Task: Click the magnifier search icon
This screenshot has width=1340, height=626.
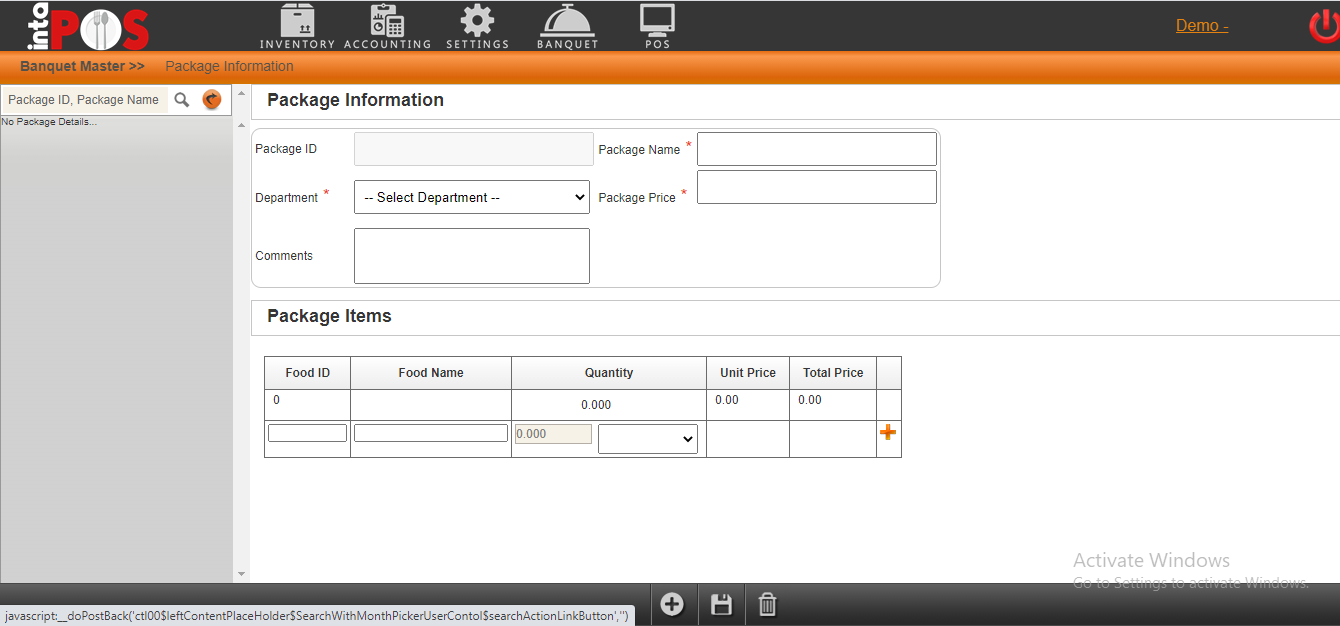Action: coord(182,100)
